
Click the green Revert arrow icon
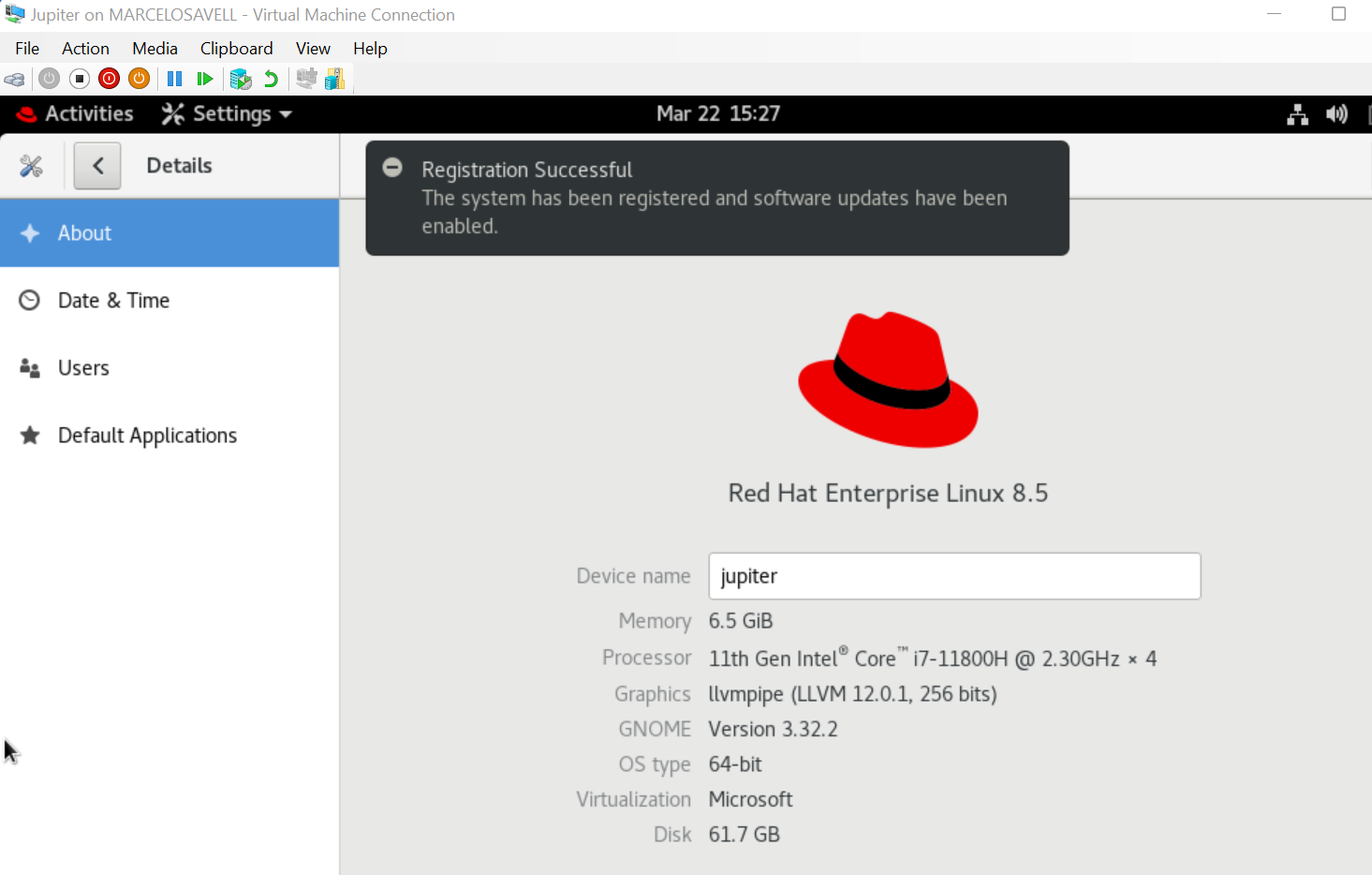(271, 80)
